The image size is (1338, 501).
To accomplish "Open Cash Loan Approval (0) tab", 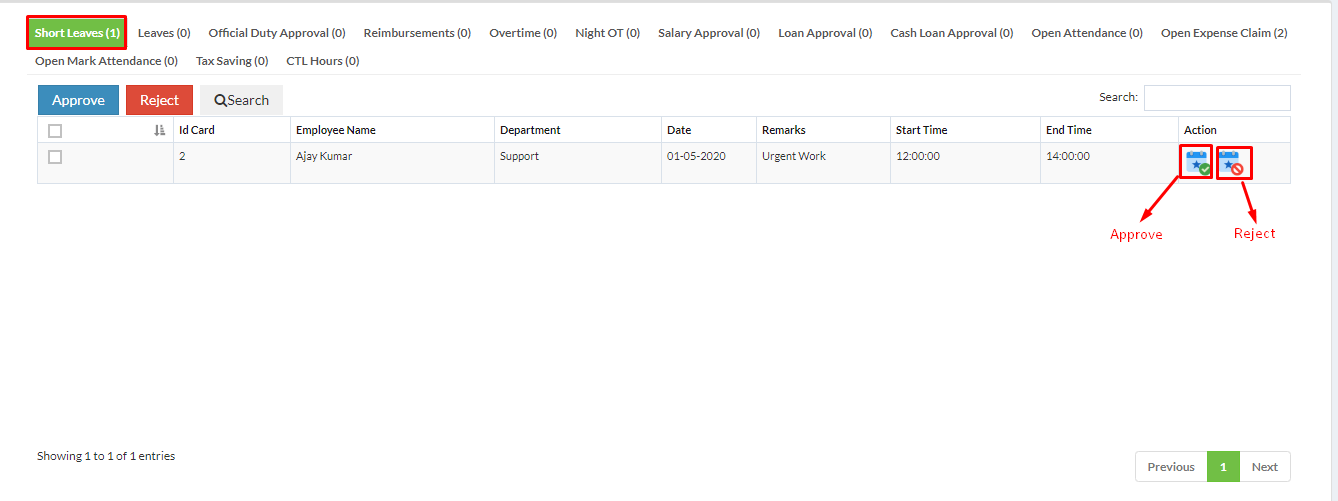I will 952,33.
